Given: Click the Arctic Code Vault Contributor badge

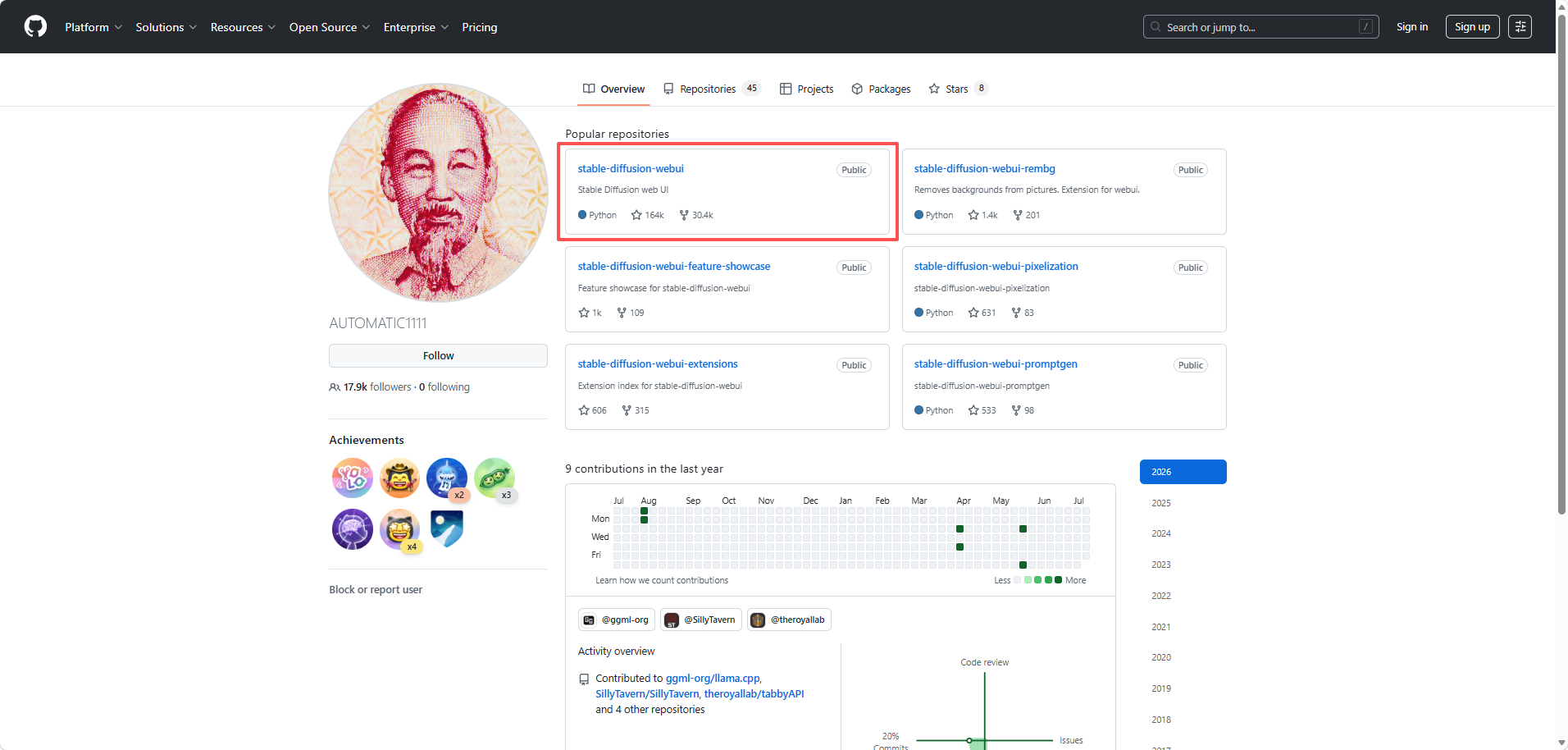Looking at the screenshot, I should pos(447,529).
